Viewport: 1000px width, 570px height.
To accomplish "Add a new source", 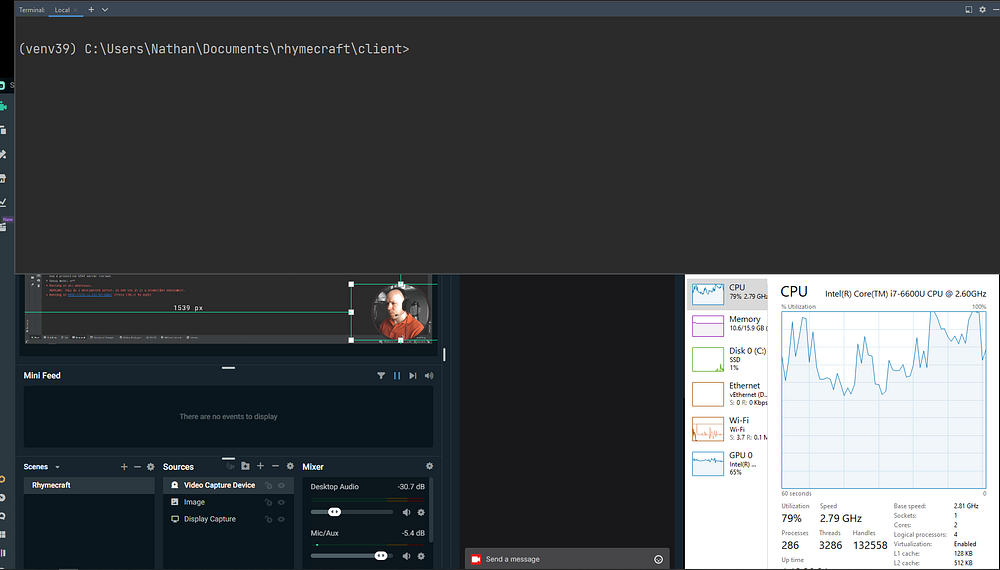I will [x=260, y=466].
